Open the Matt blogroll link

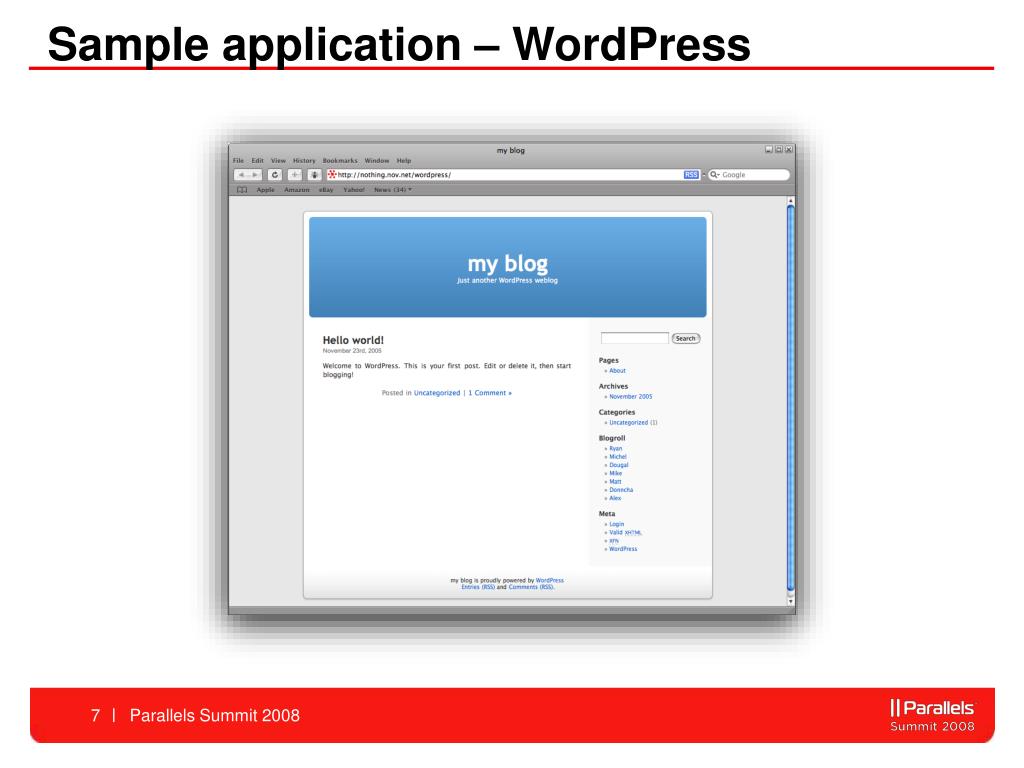pyautogui.click(x=615, y=481)
